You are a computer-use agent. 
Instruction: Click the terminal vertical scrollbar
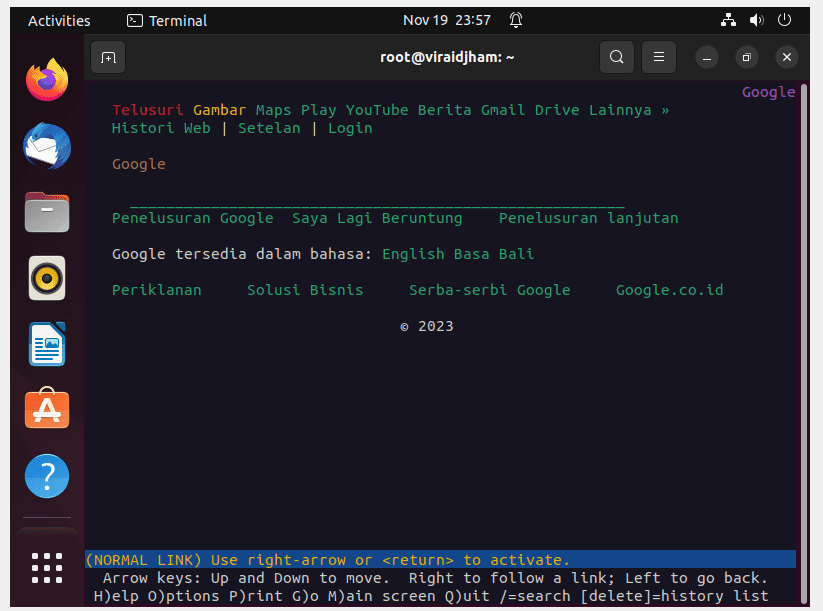(x=804, y=343)
